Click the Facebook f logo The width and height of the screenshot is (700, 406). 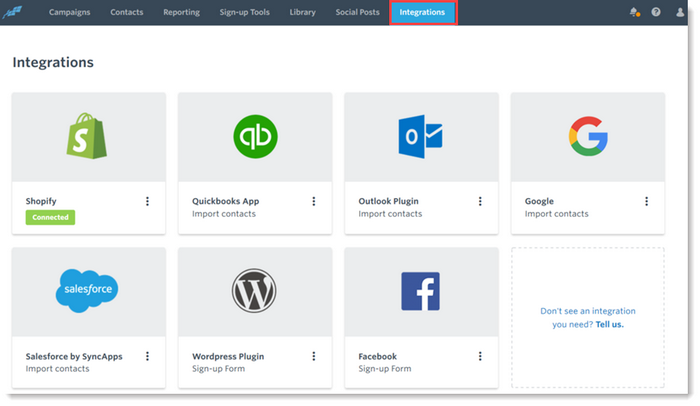pos(420,291)
